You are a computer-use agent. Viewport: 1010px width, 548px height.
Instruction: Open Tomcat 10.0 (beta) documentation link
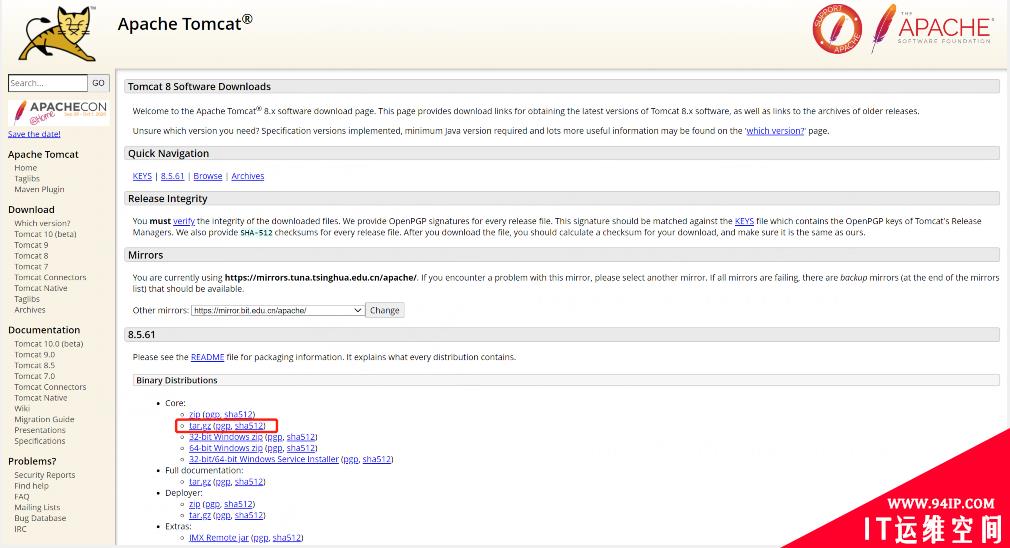[49, 343]
